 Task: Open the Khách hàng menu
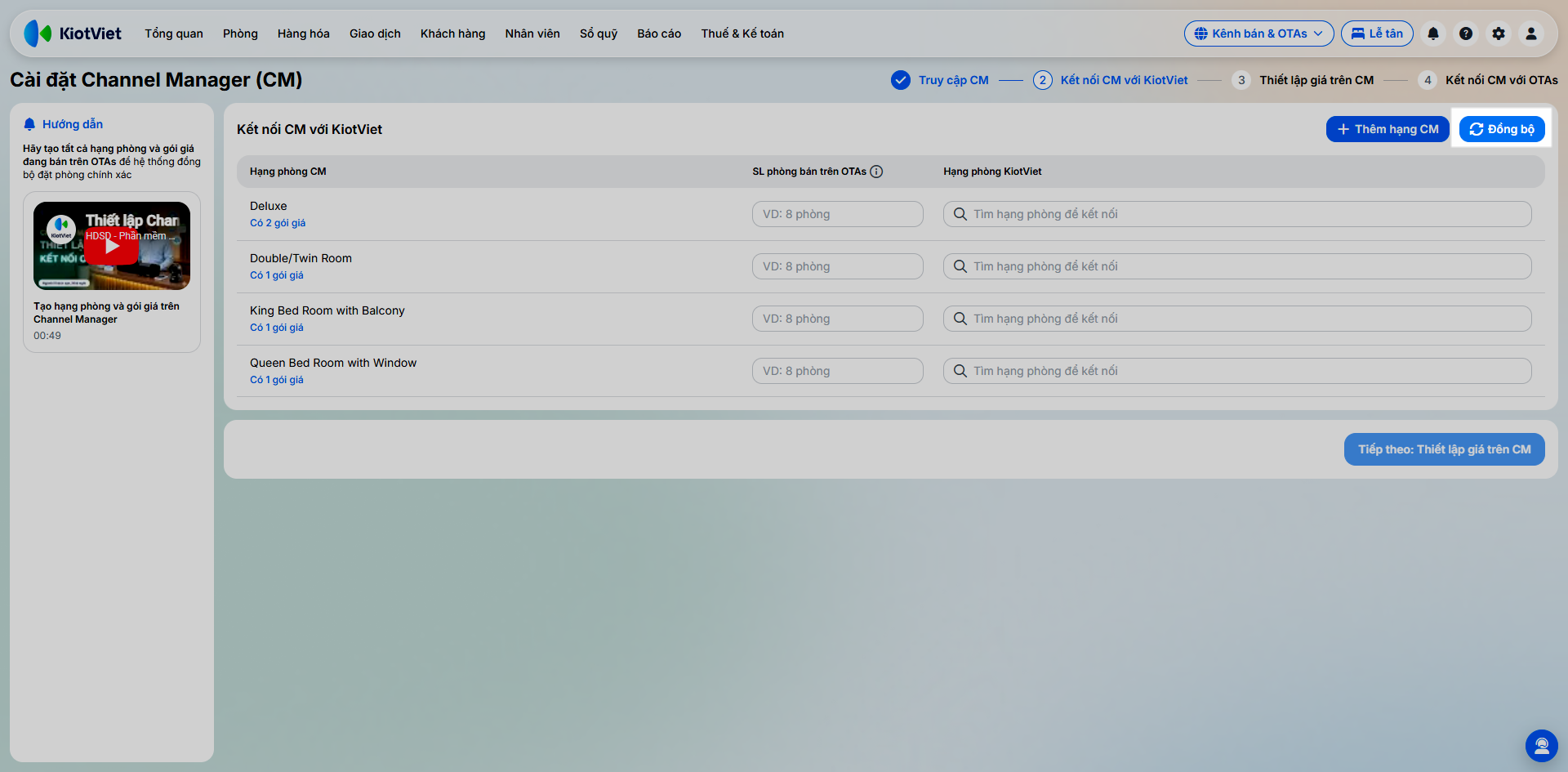click(x=453, y=33)
